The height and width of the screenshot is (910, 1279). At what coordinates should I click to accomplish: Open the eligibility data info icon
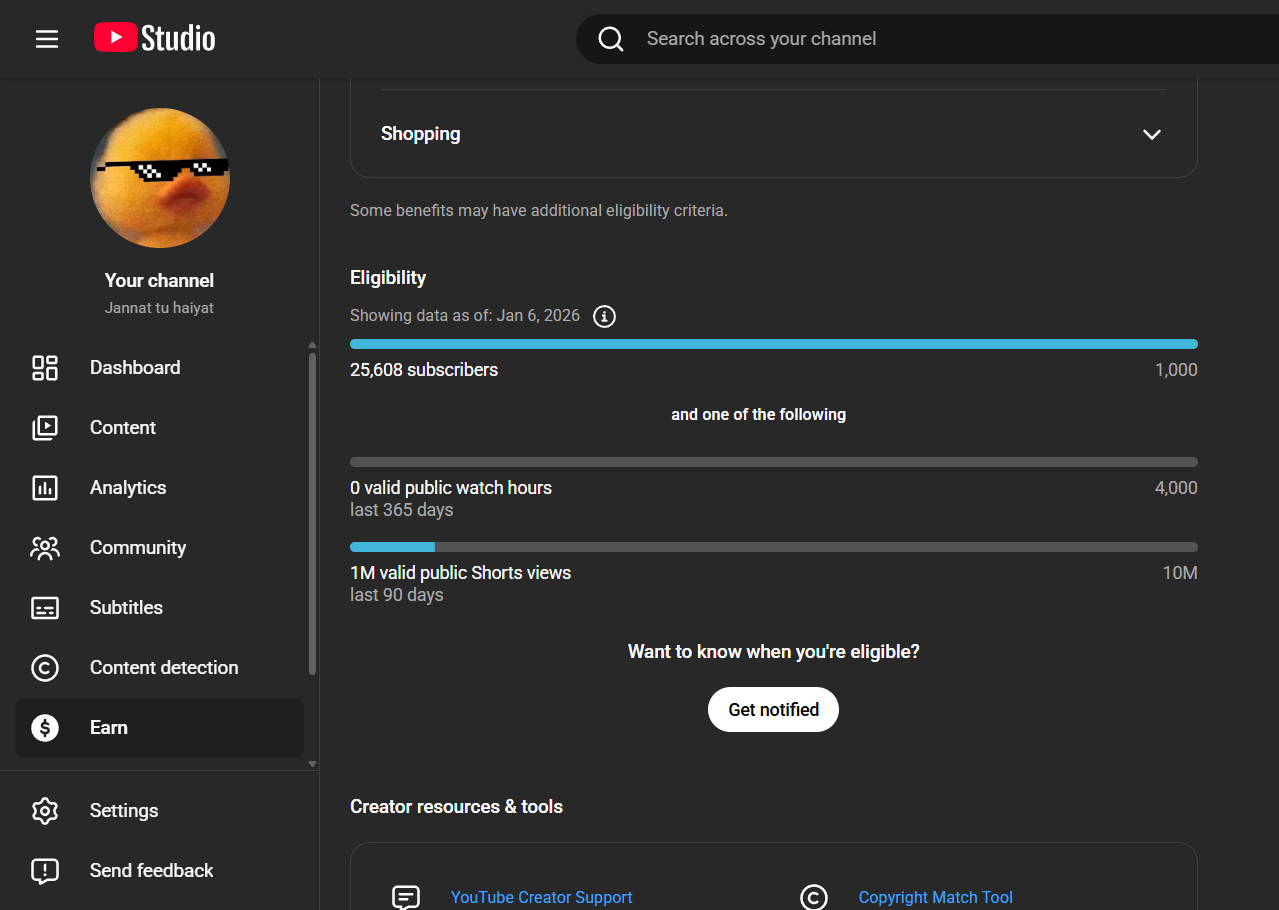(604, 316)
